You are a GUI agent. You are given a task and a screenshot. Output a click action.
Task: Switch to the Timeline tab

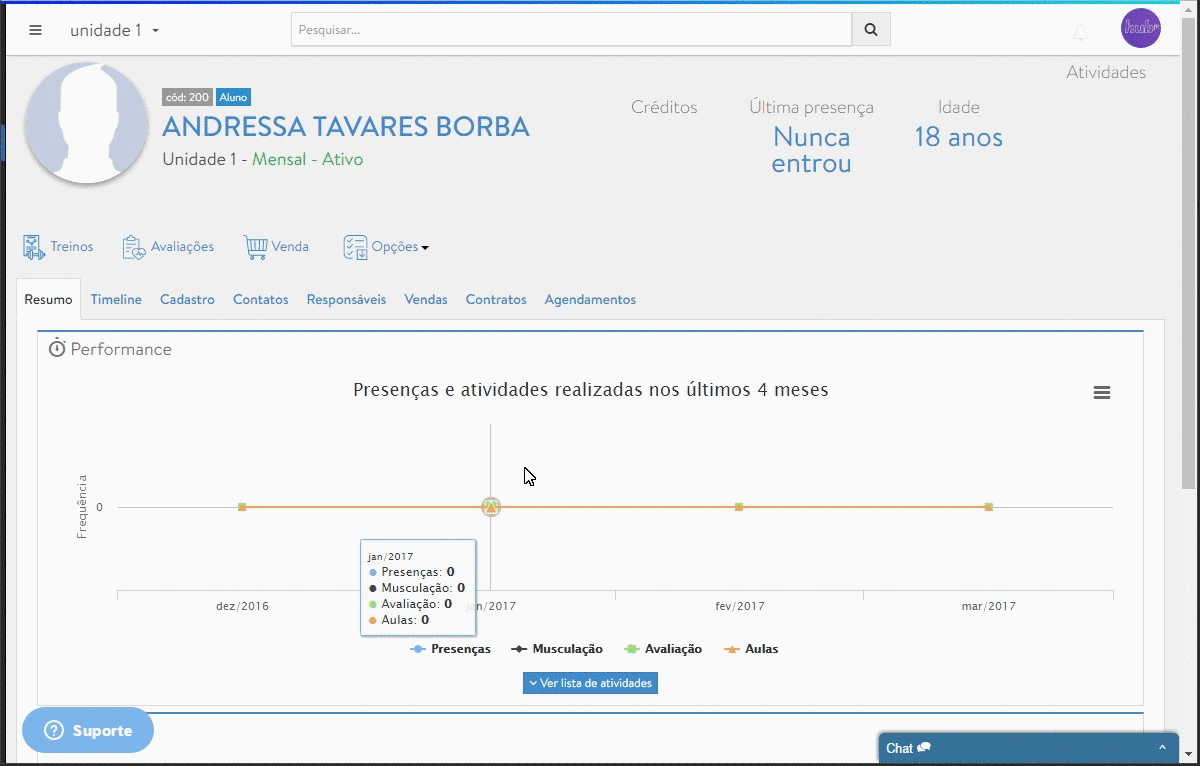(116, 300)
